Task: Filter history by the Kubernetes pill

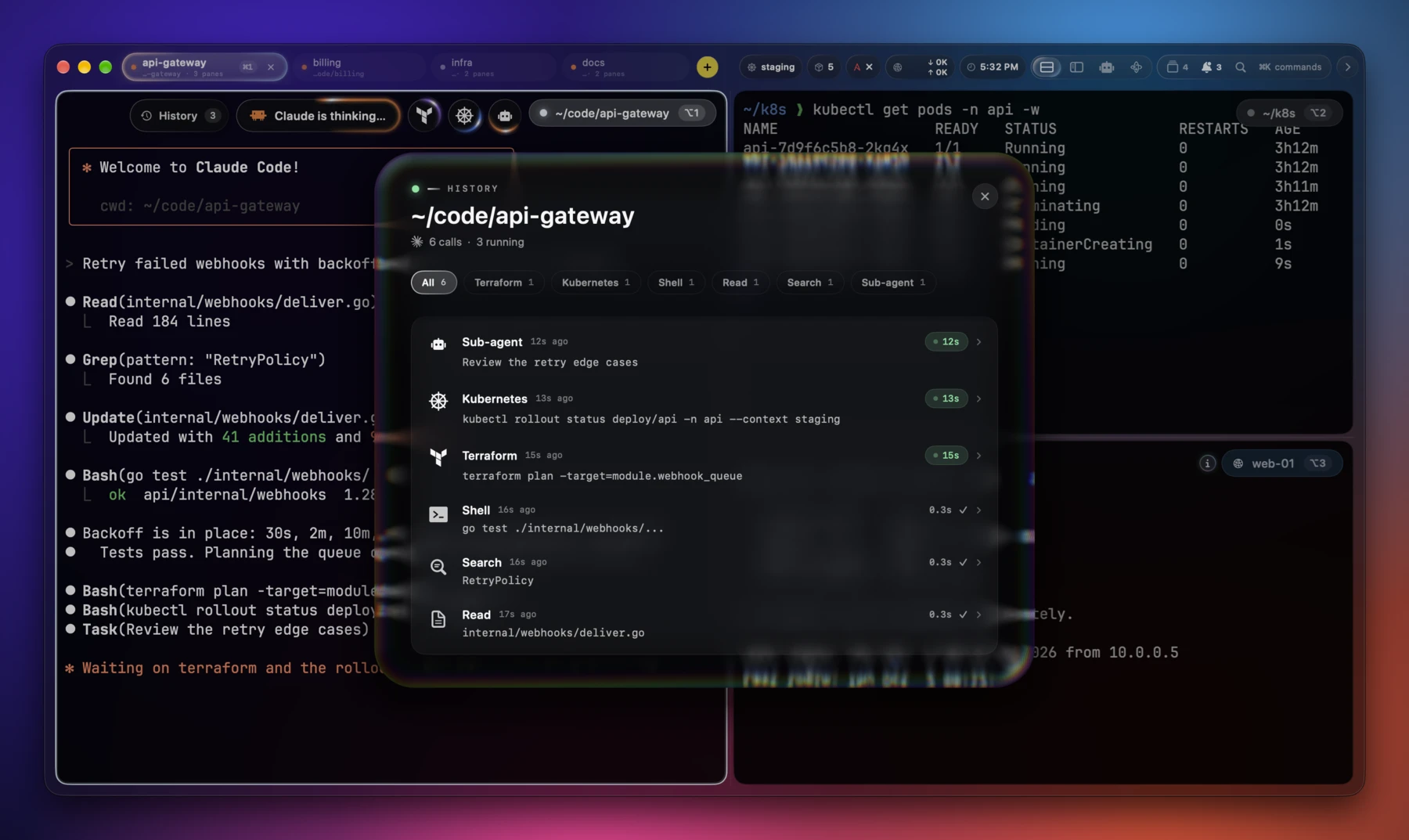Action: point(595,283)
